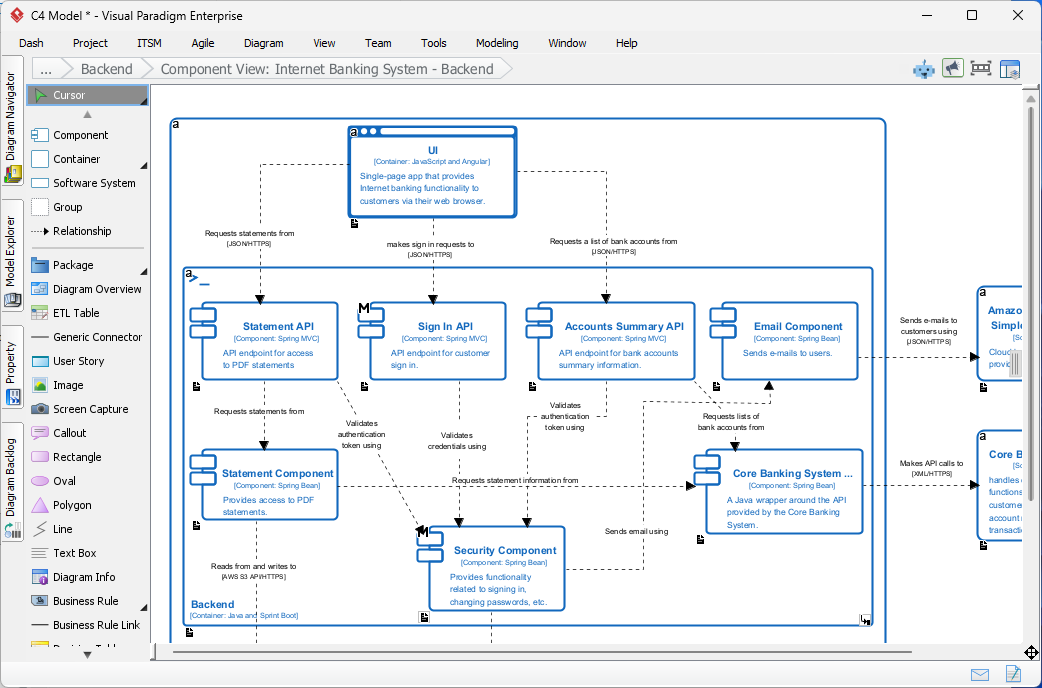Click the robot assistant icon in the toolbar
The height and width of the screenshot is (688, 1042).
pyautogui.click(x=923, y=69)
